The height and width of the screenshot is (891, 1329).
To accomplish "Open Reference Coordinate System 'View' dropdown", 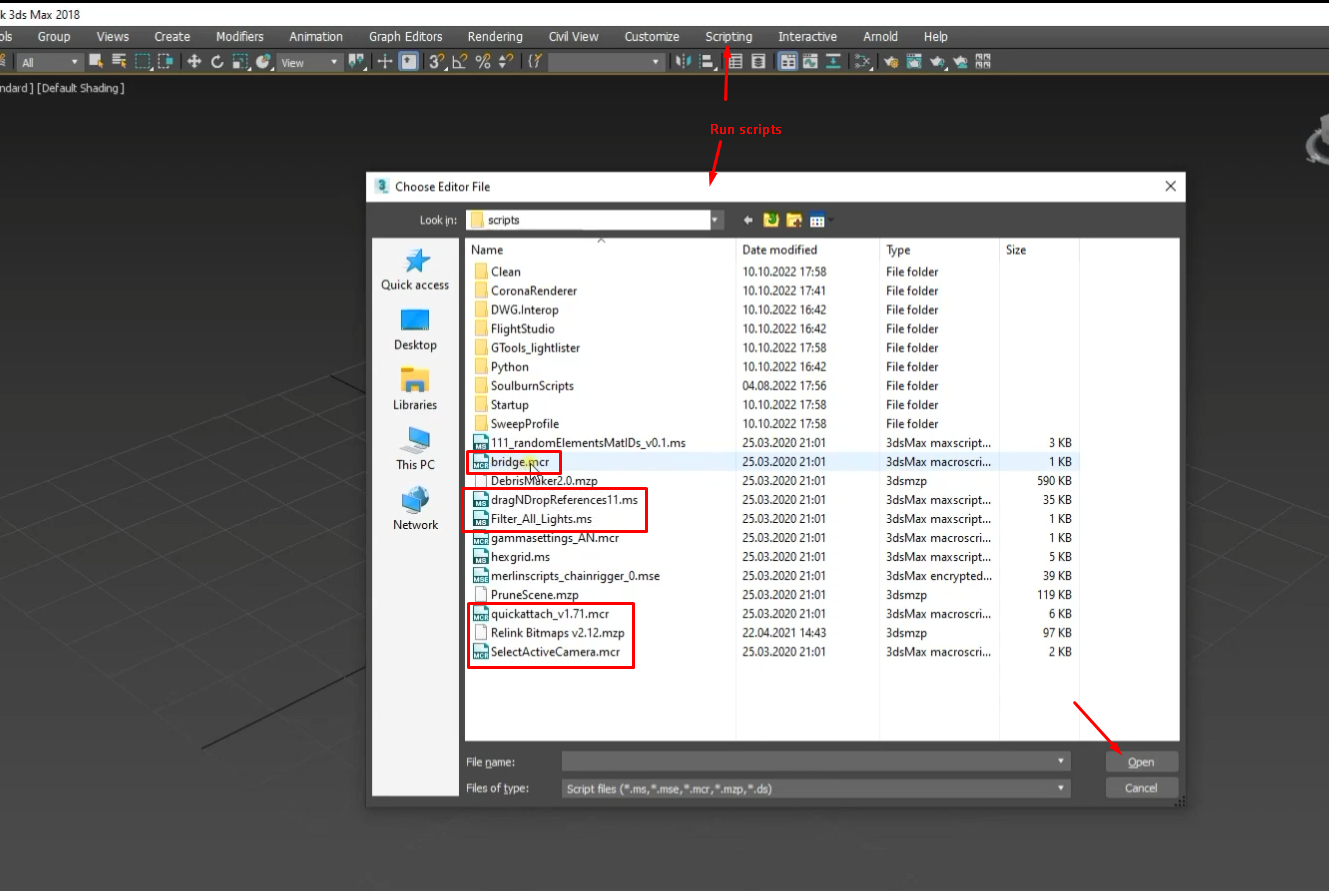I will 310,62.
